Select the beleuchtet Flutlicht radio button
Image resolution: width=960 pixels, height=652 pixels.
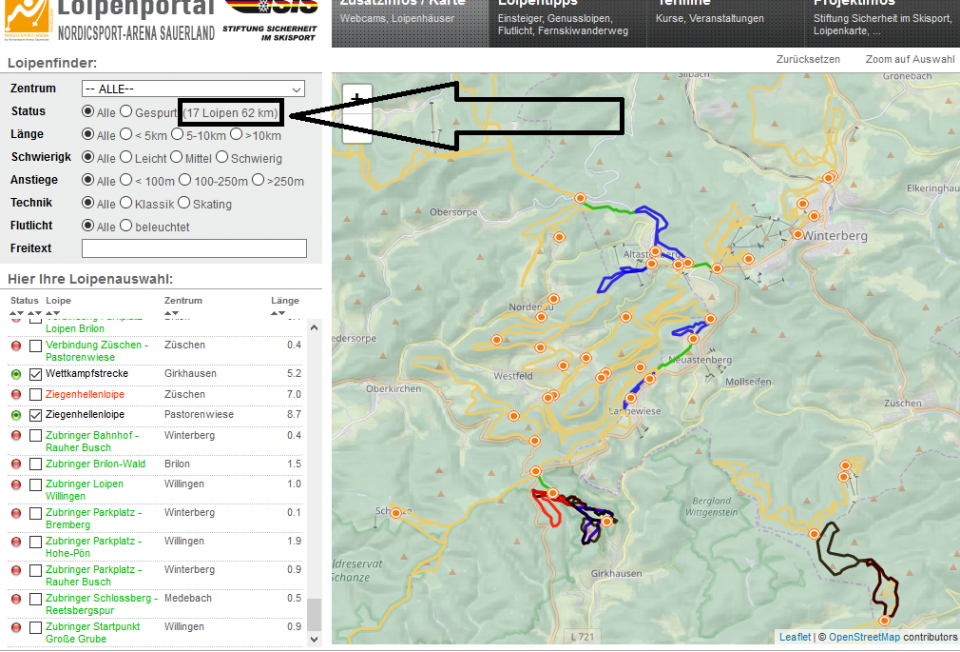point(126,226)
